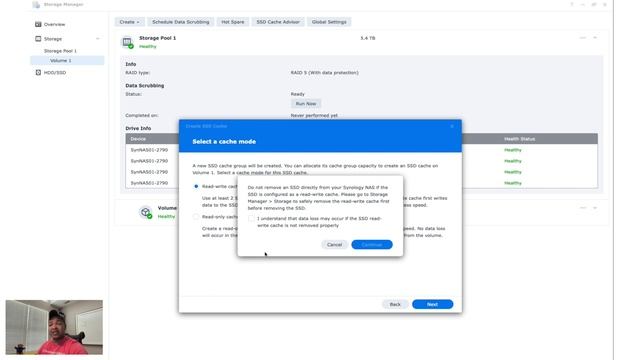Open the Storage Pool 1 more options menu
The height and width of the screenshot is (360, 640).
point(583,38)
